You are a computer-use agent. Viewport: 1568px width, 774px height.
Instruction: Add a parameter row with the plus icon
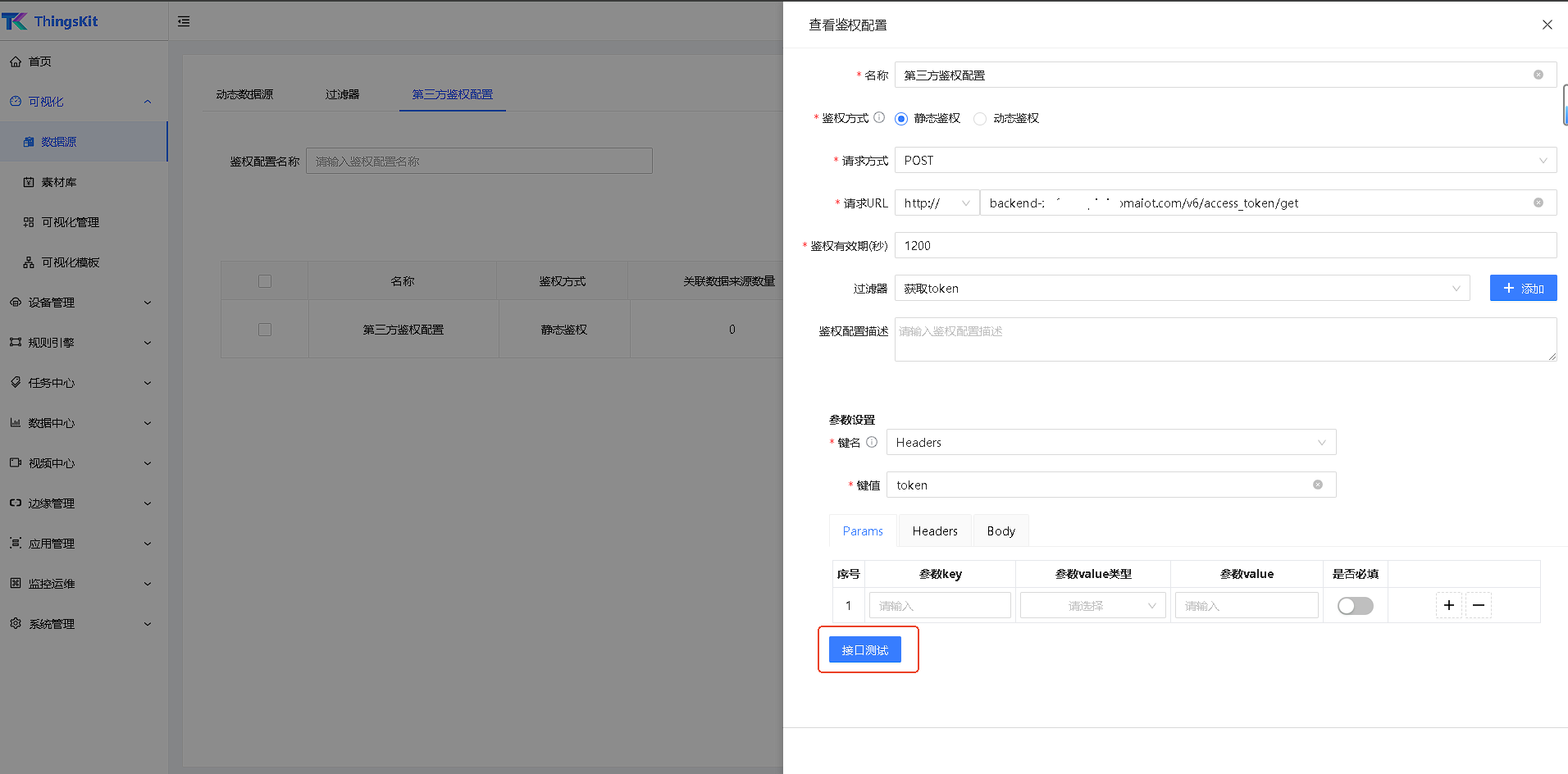[x=1448, y=605]
